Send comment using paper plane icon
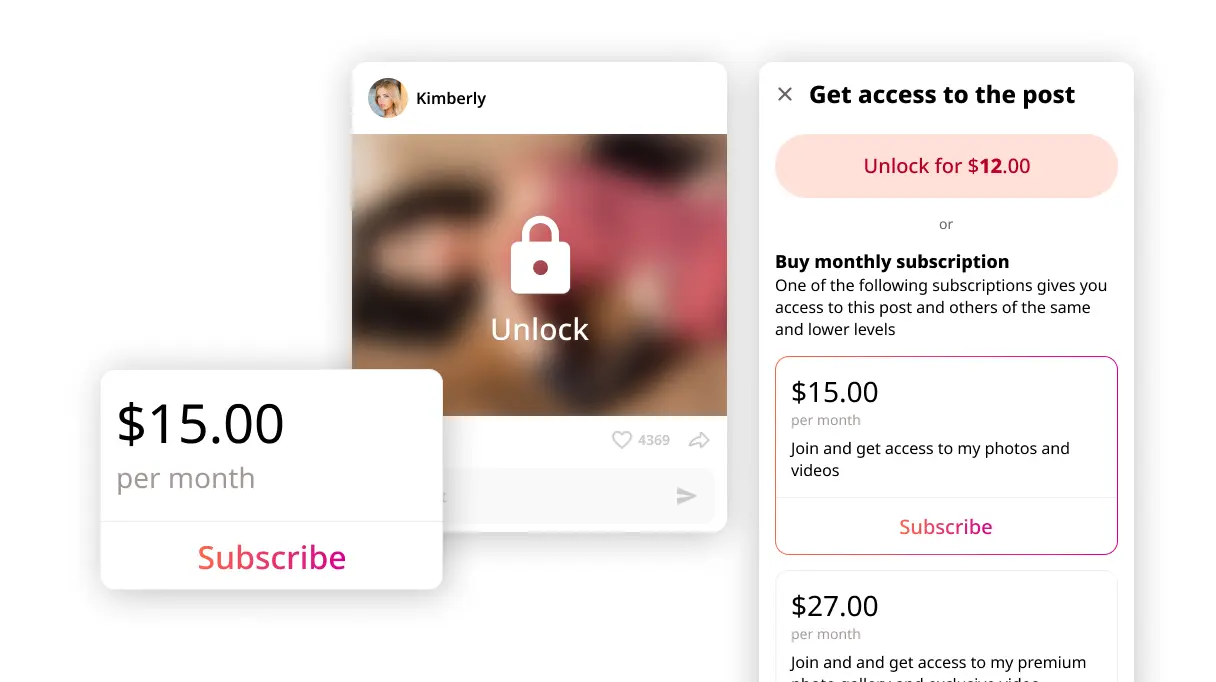This screenshot has width=1216, height=682. 686,496
